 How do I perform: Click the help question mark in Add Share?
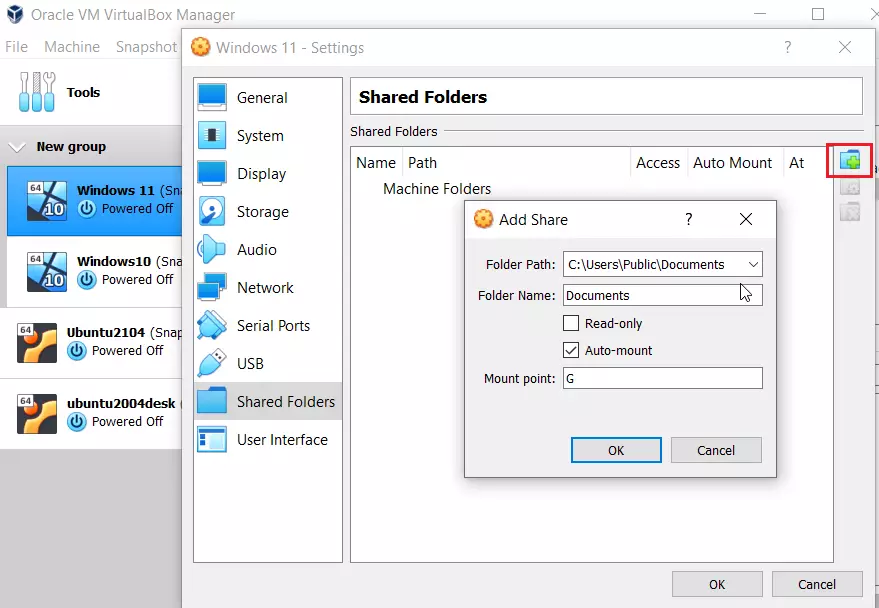[689, 219]
